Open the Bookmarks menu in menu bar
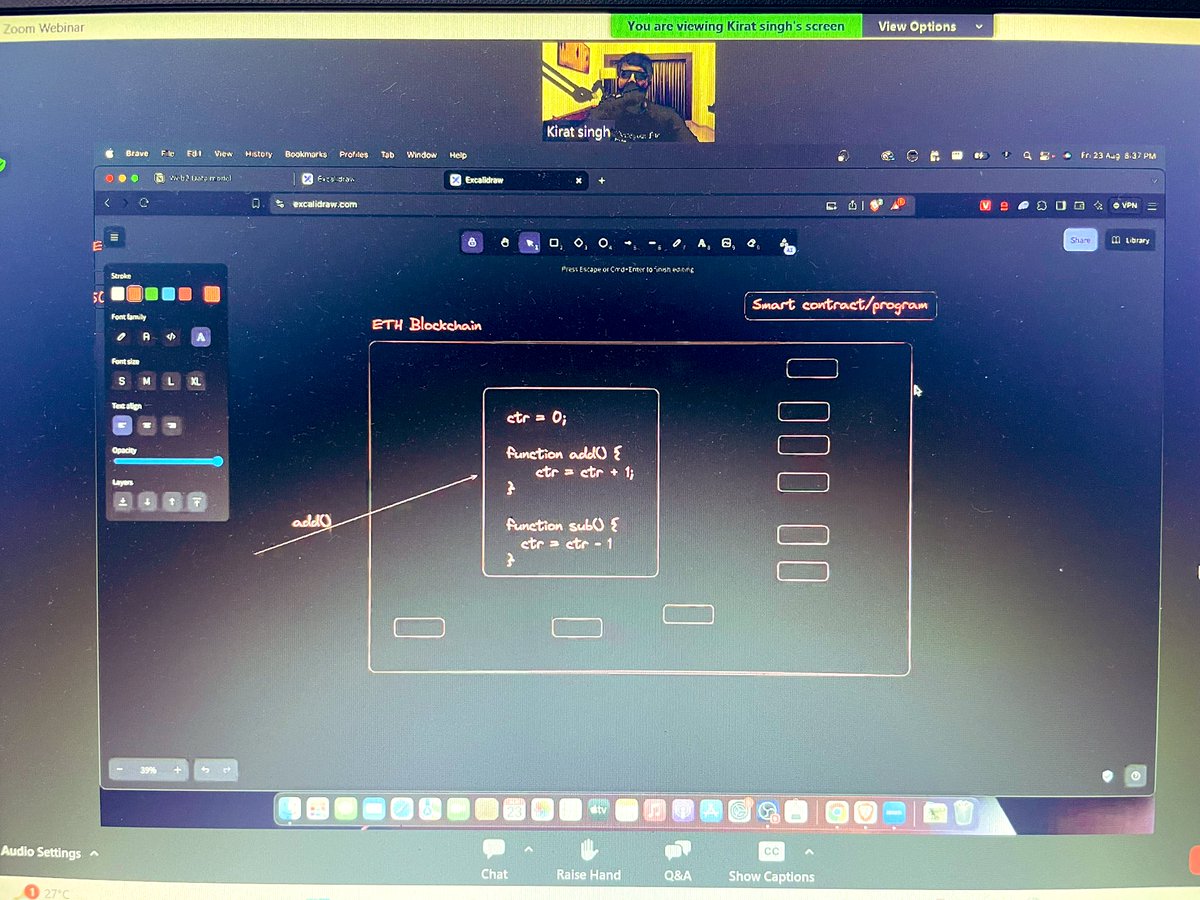 [305, 154]
